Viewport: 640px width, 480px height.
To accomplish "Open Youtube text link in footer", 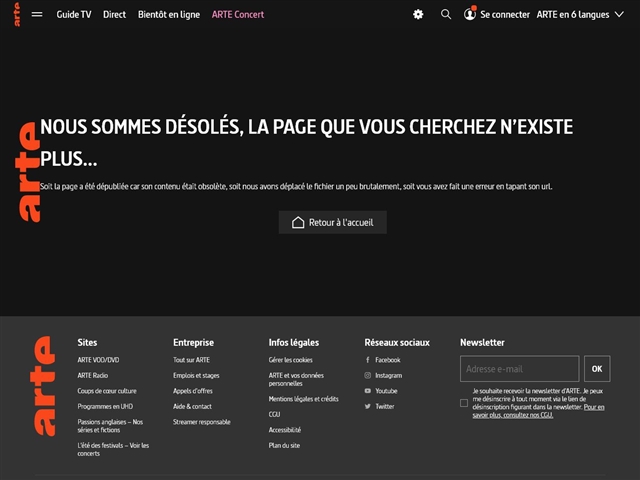I will [387, 391].
